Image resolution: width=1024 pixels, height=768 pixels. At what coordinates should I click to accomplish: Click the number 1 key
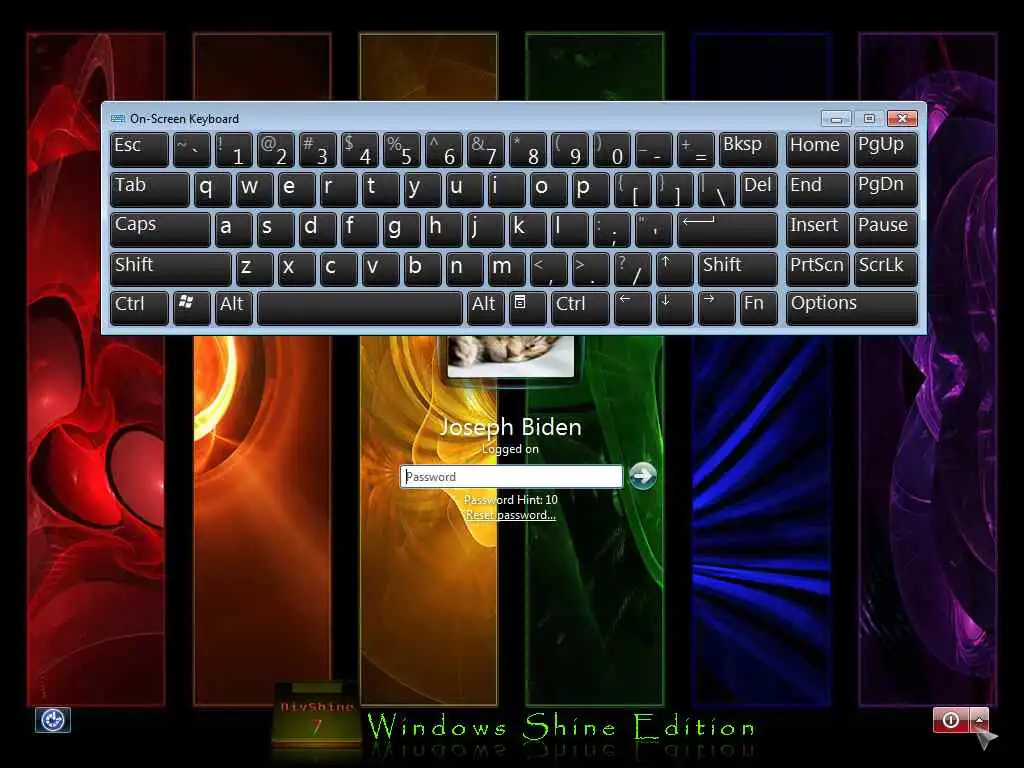233,150
